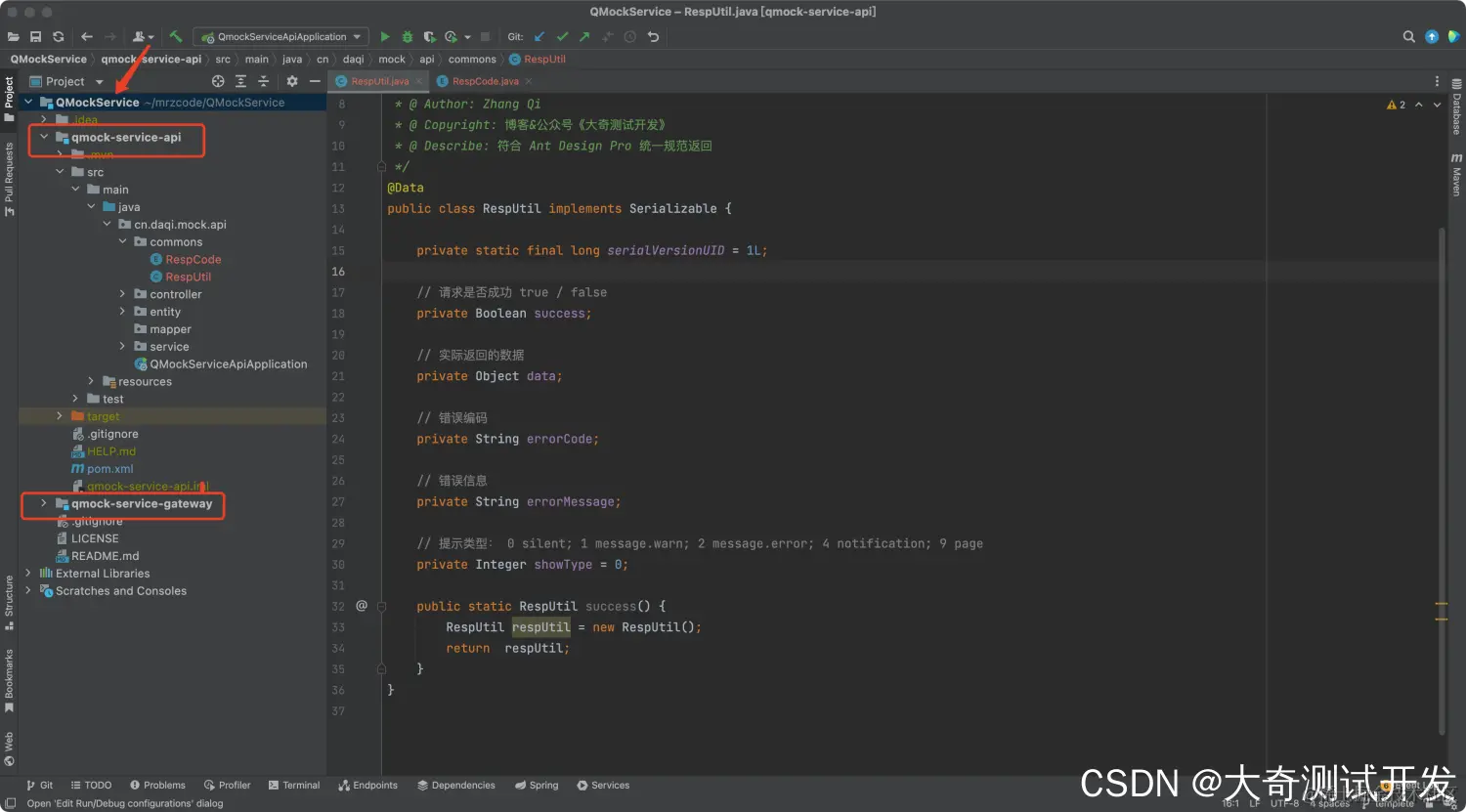Collapse all nodes in Project panel
The height and width of the screenshot is (812, 1466).
[x=263, y=81]
